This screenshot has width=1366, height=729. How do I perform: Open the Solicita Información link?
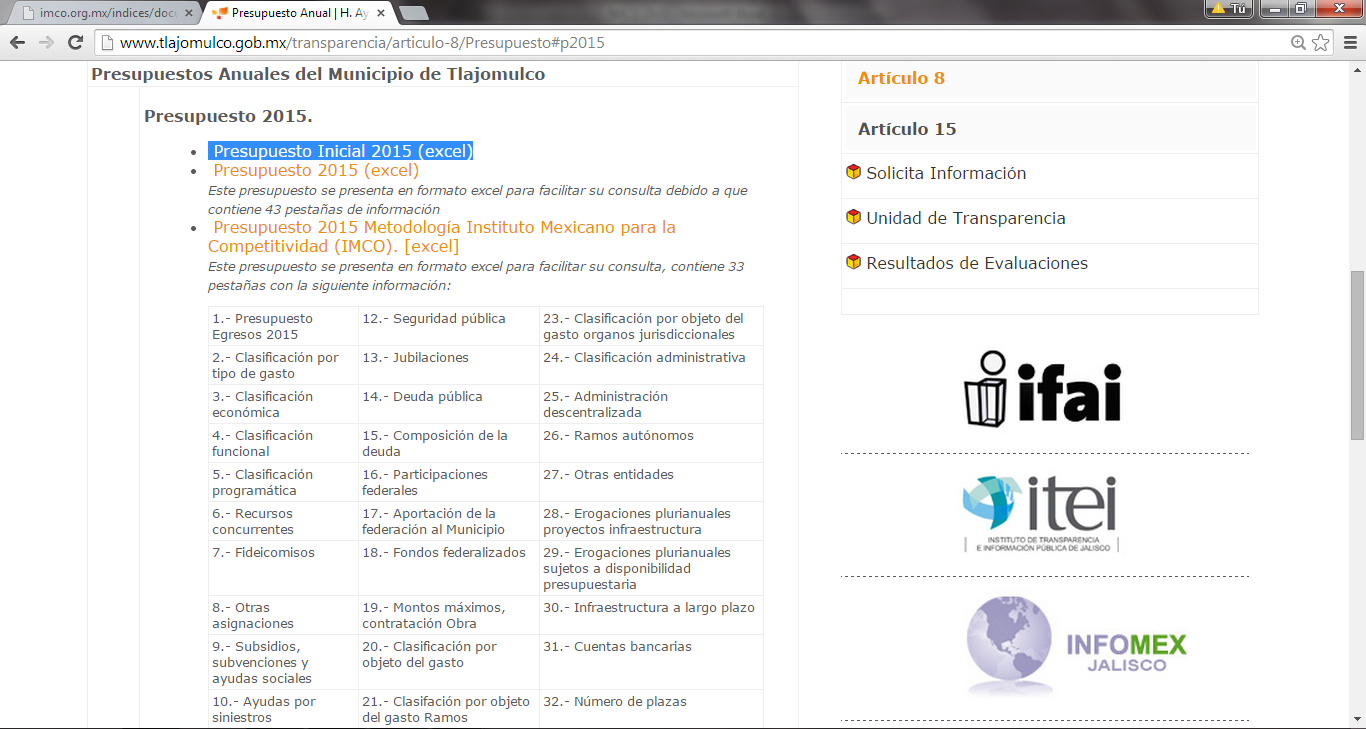946,173
